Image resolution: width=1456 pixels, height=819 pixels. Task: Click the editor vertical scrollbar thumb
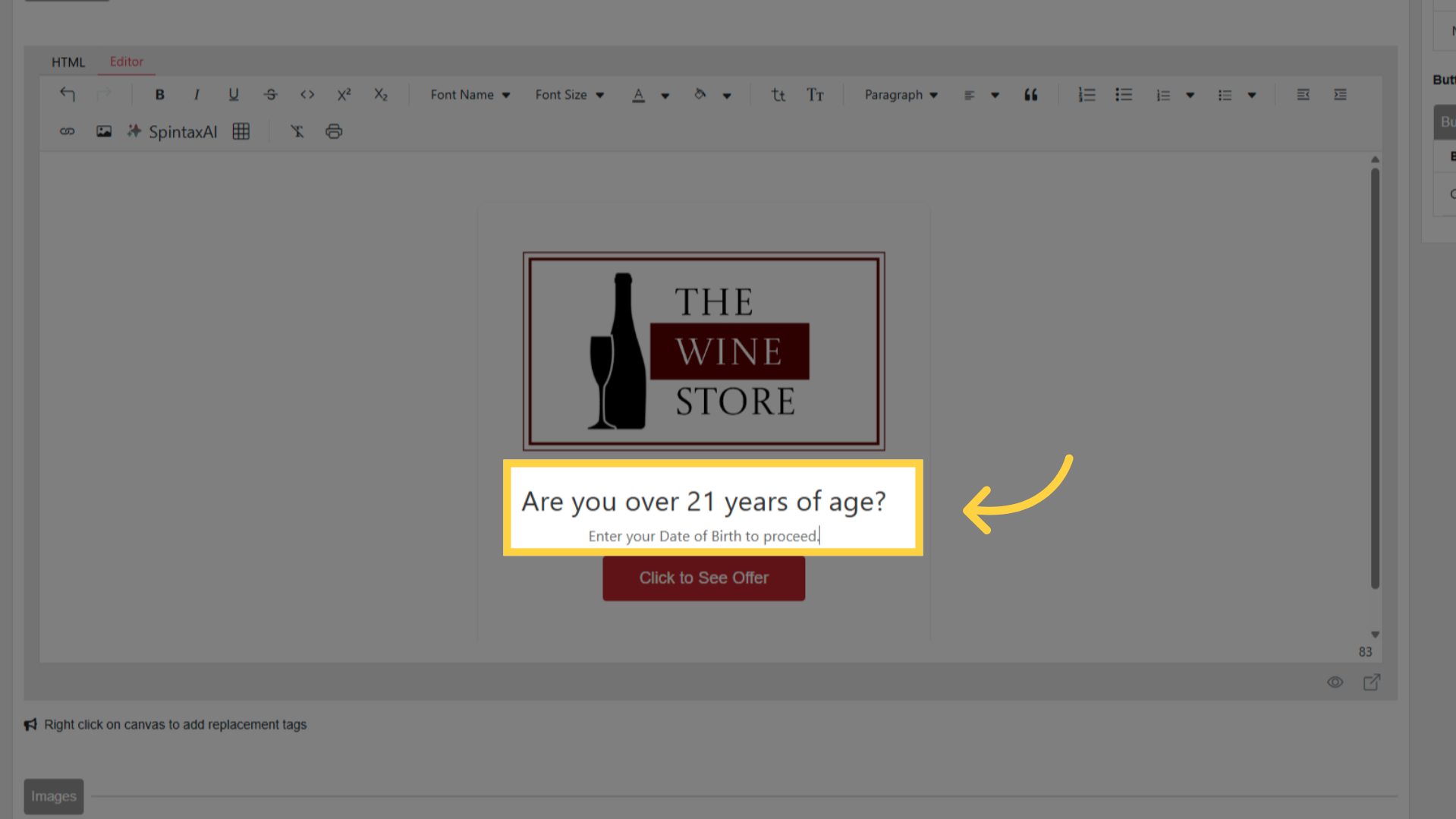(x=1375, y=378)
